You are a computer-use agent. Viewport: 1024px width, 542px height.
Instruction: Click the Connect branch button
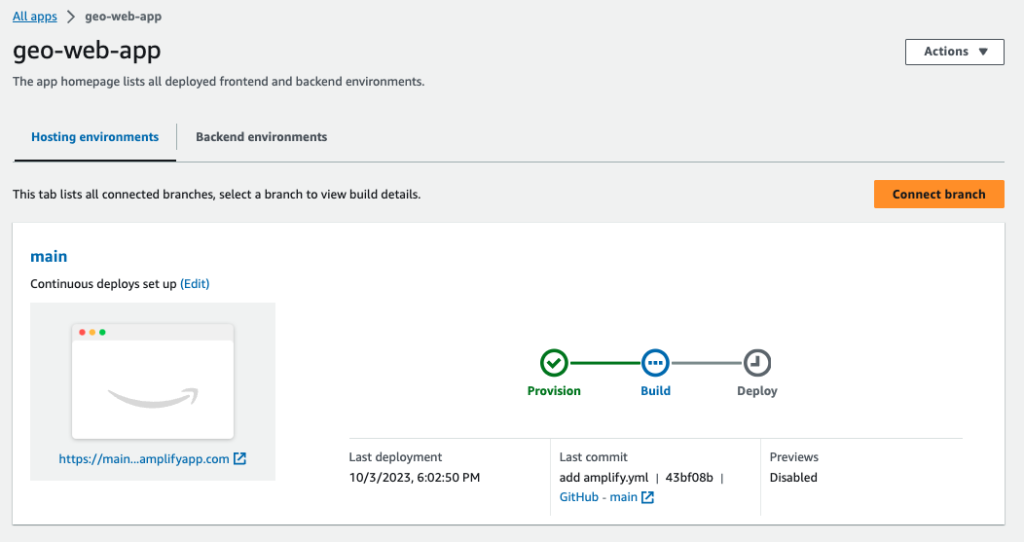point(938,194)
